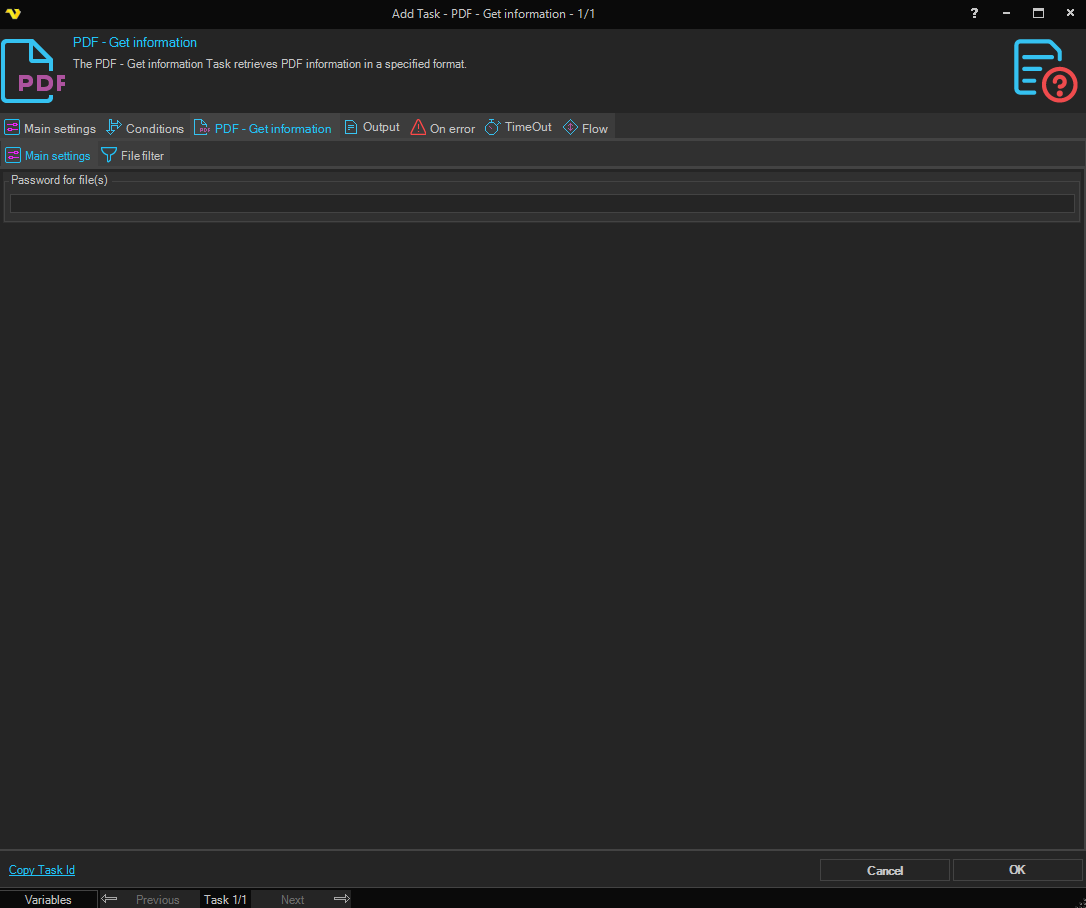Open the Variables panel button

49,899
